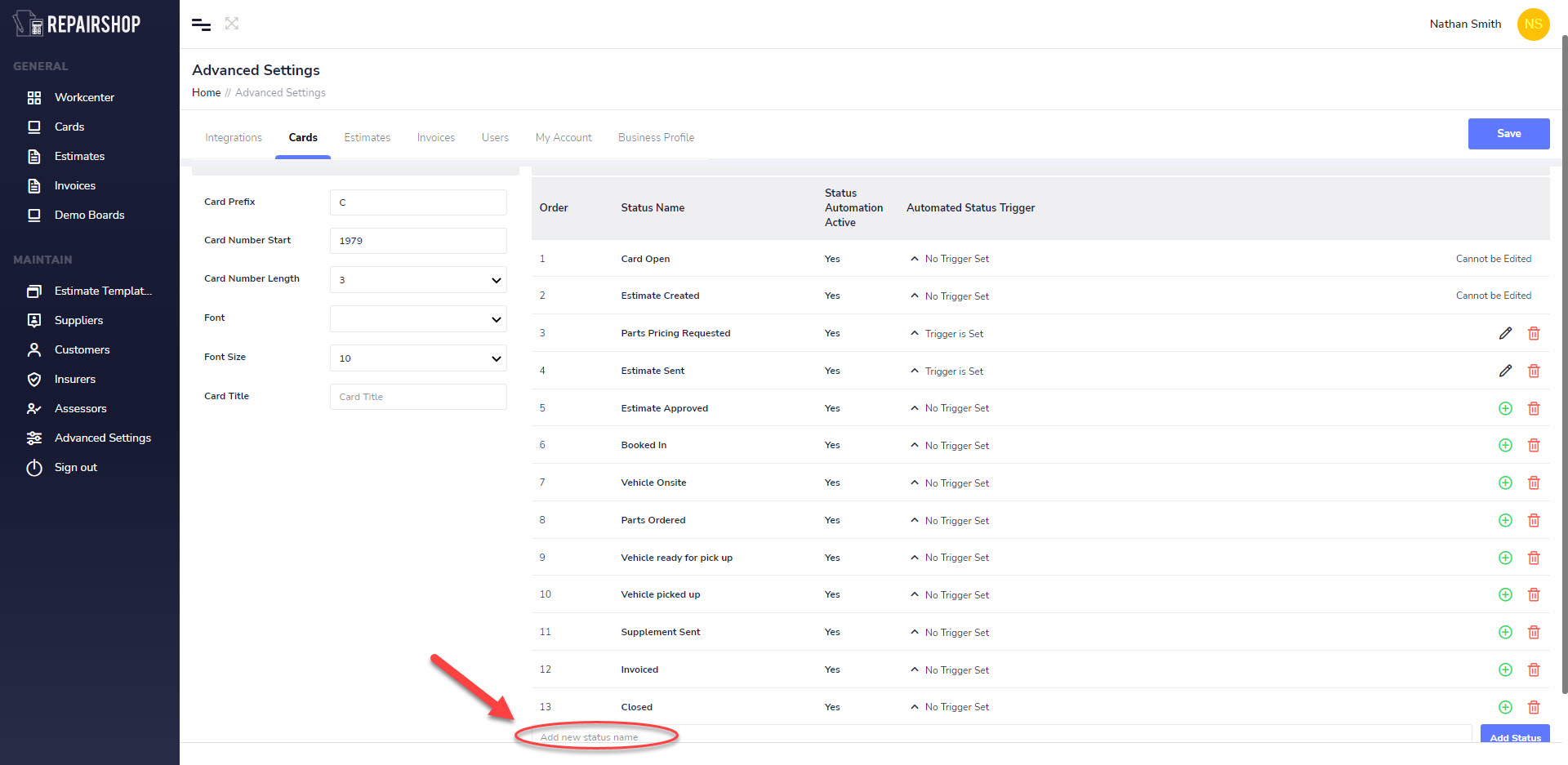Delete the Estimate Sent status
The height and width of the screenshot is (765, 1568).
coord(1534,371)
